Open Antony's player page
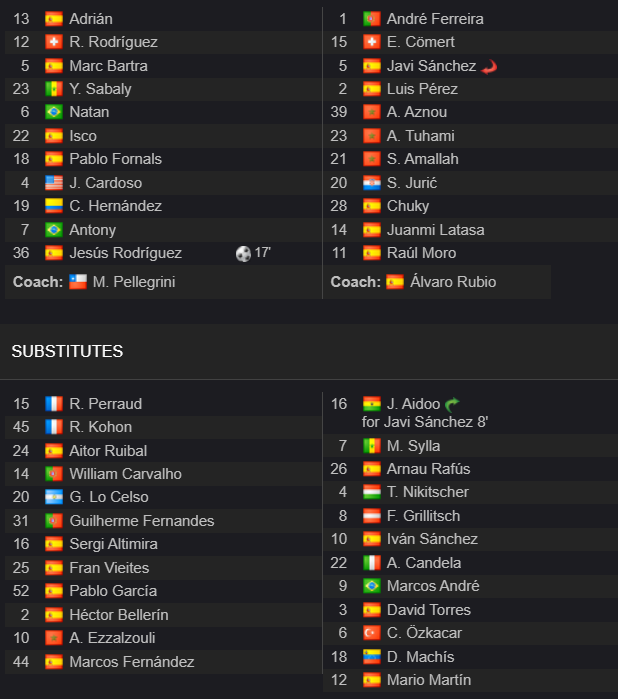Viewport: 618px width, 699px height. tap(93, 230)
